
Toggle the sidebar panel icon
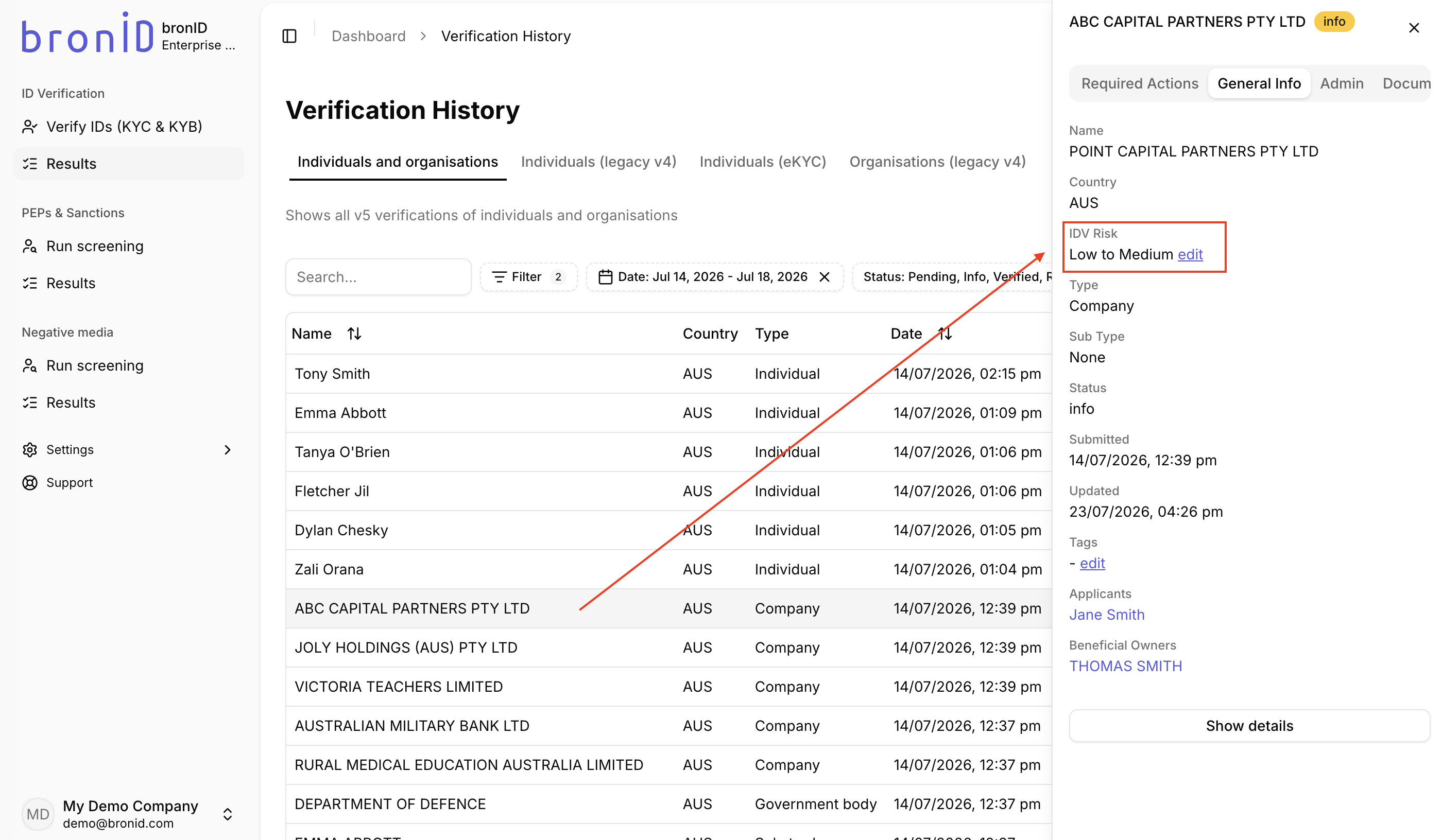point(289,36)
